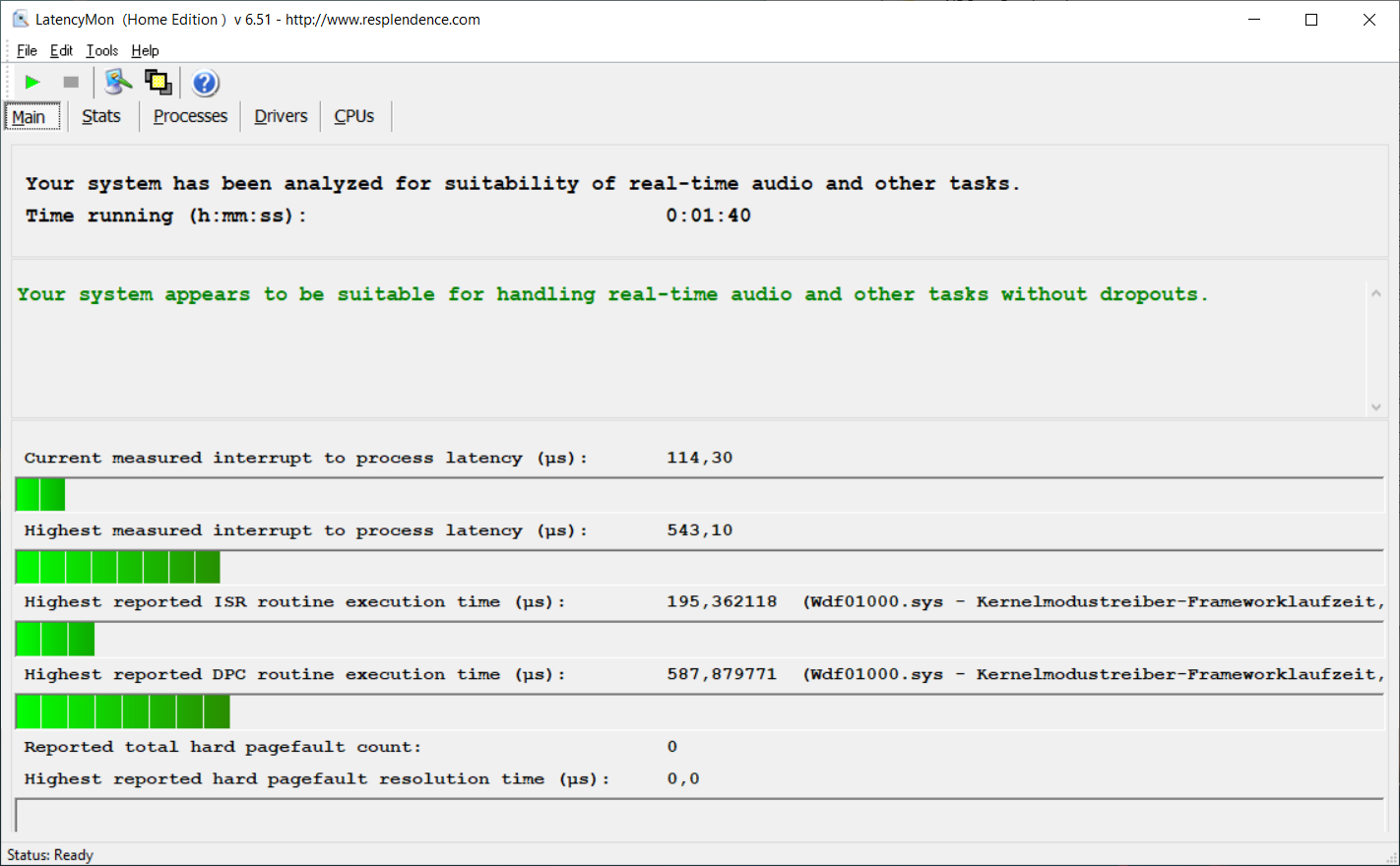Show the CPUs tab
The height and width of the screenshot is (866, 1400).
coord(353,116)
